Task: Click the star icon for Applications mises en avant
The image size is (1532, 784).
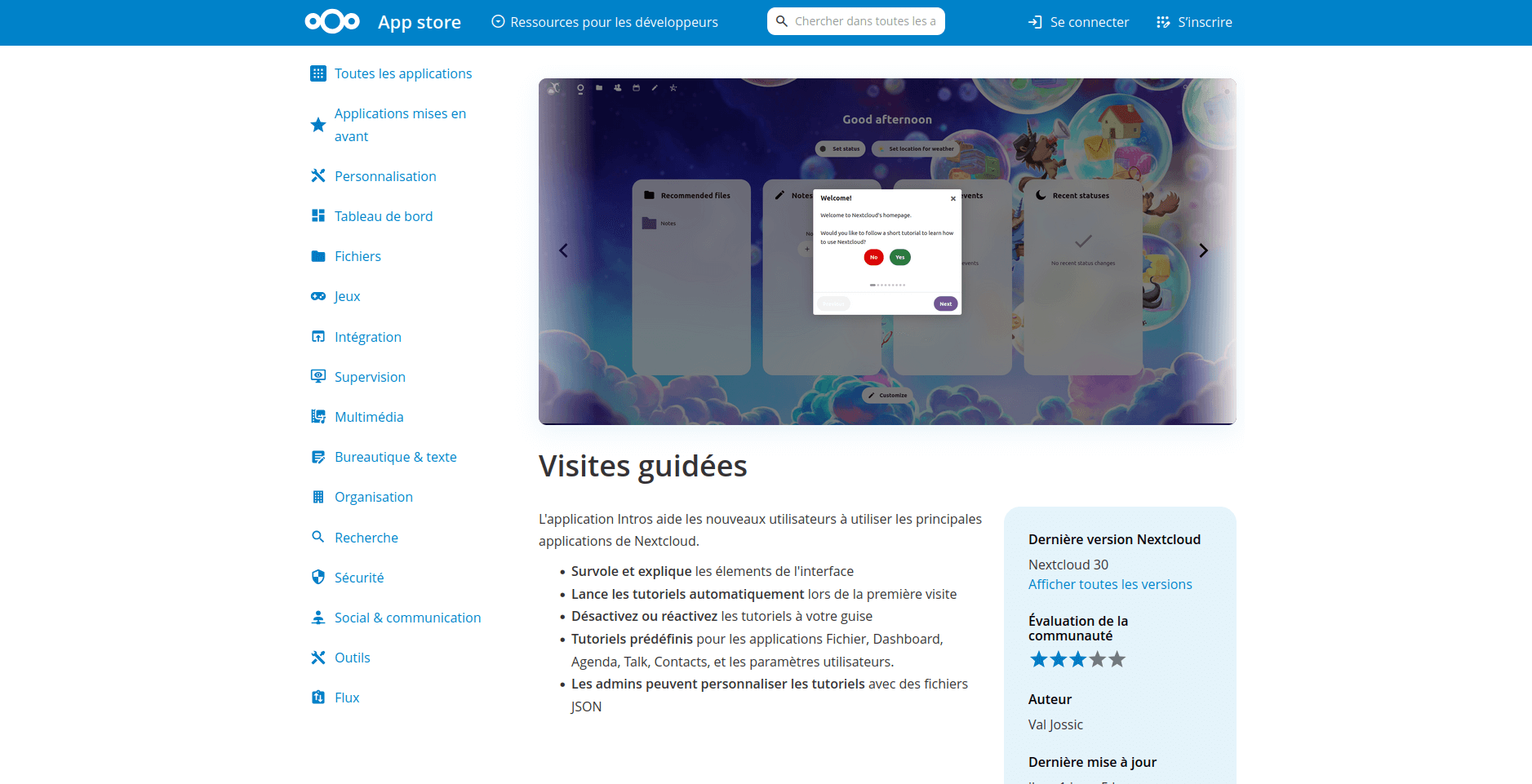Action: 318,125
